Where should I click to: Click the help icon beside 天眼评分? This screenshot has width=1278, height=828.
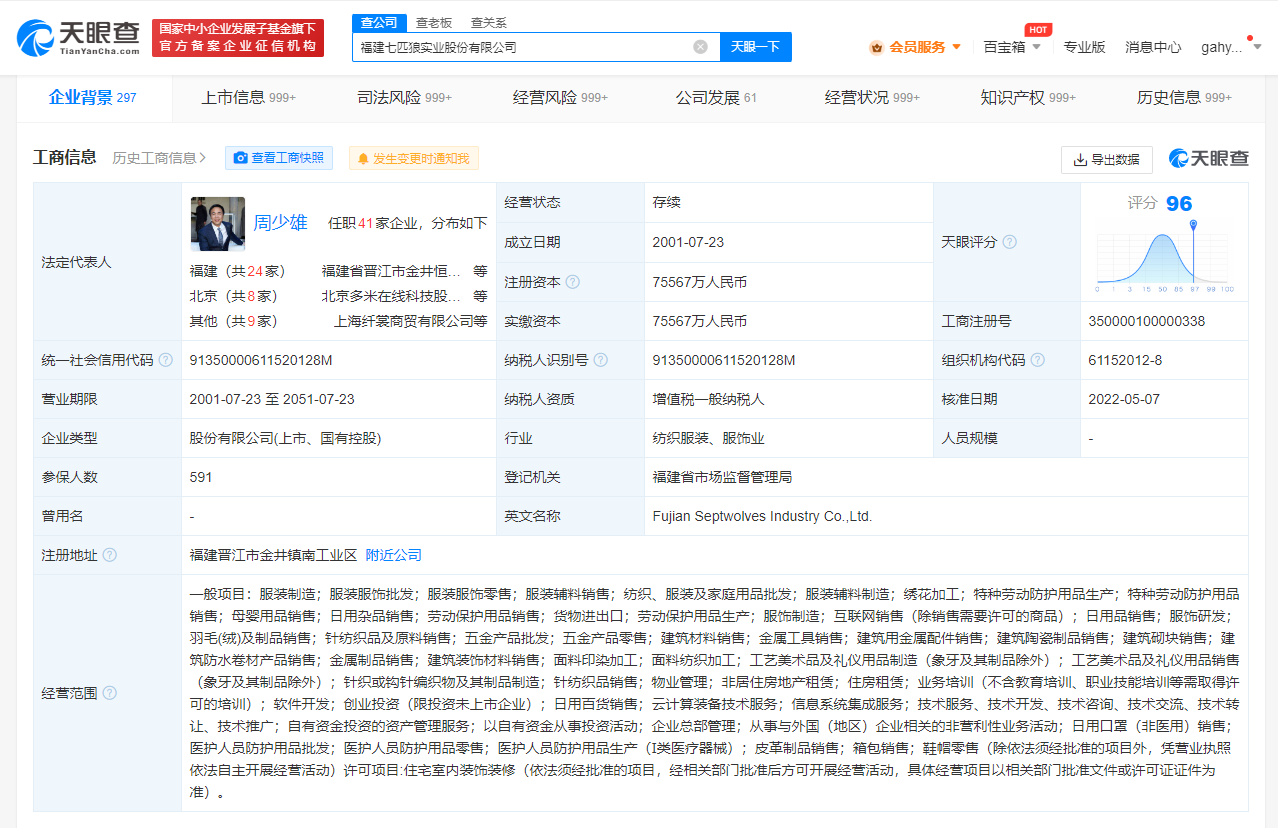1009,242
